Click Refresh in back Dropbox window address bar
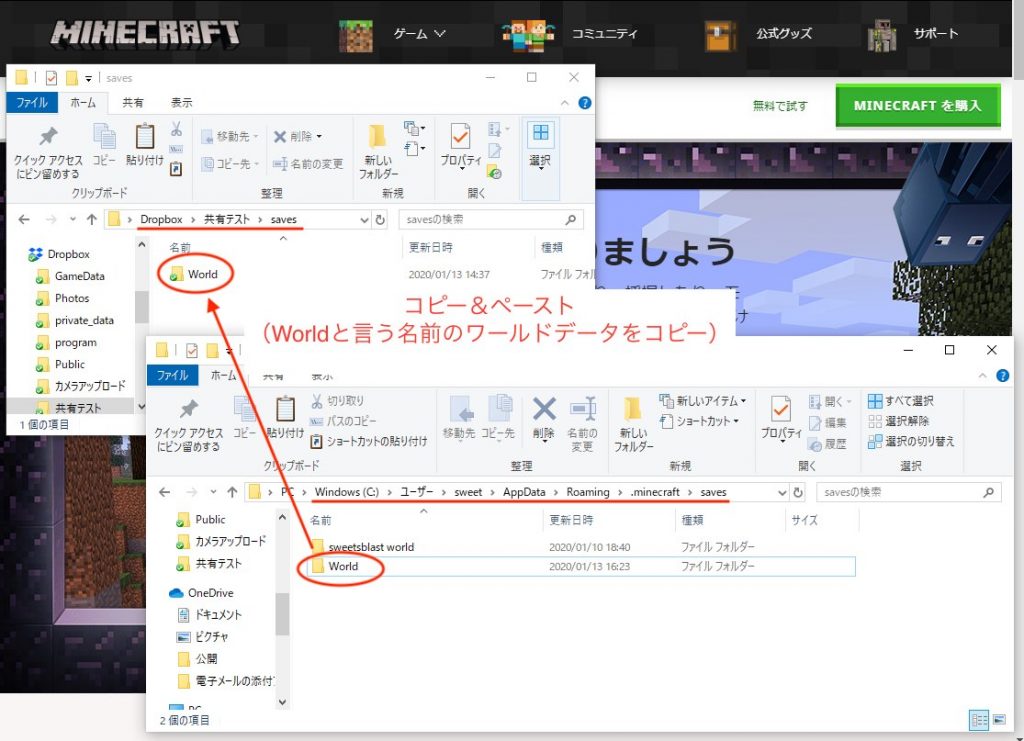Viewport: 1024px width, 741px height. point(380,220)
